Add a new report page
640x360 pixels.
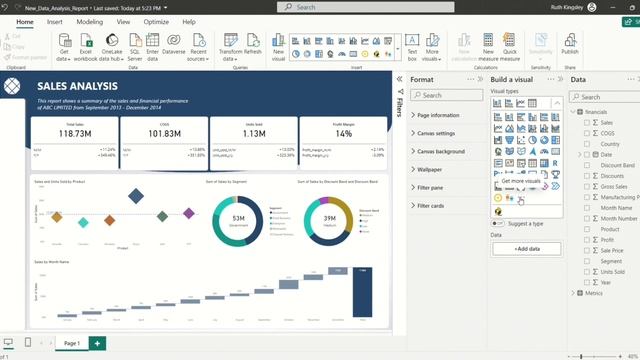coord(97,343)
